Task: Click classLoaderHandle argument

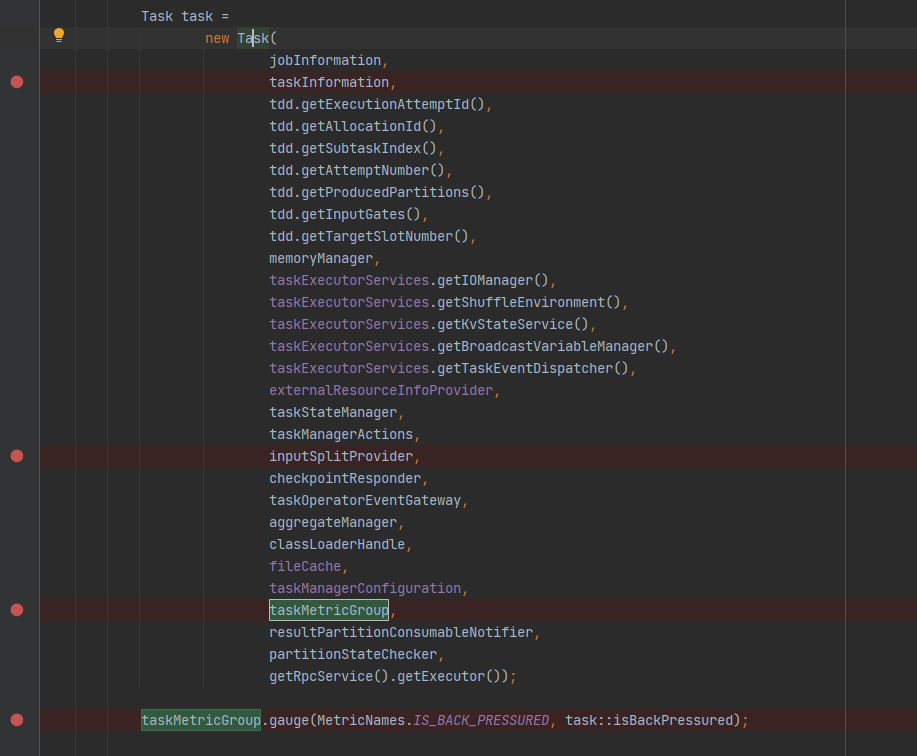Action: tap(337, 544)
